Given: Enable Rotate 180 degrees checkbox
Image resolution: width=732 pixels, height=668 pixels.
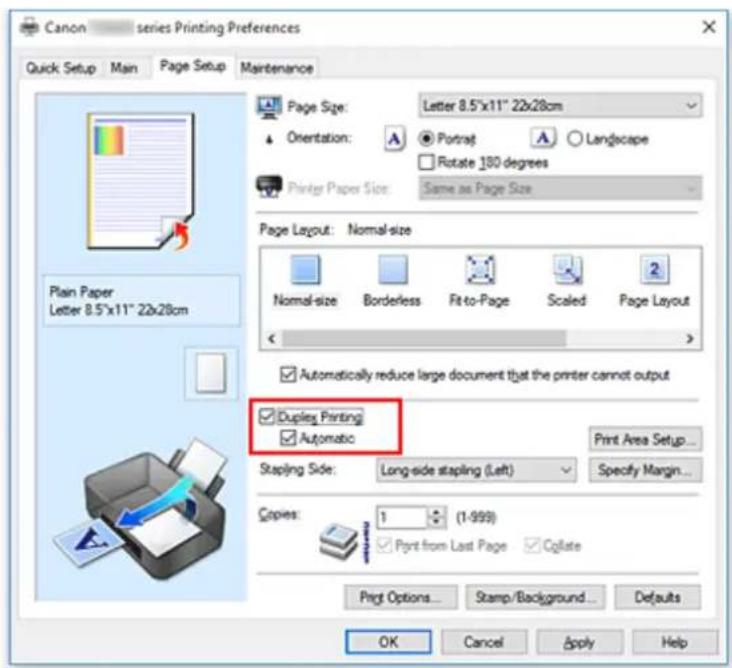Looking at the screenshot, I should (426, 162).
